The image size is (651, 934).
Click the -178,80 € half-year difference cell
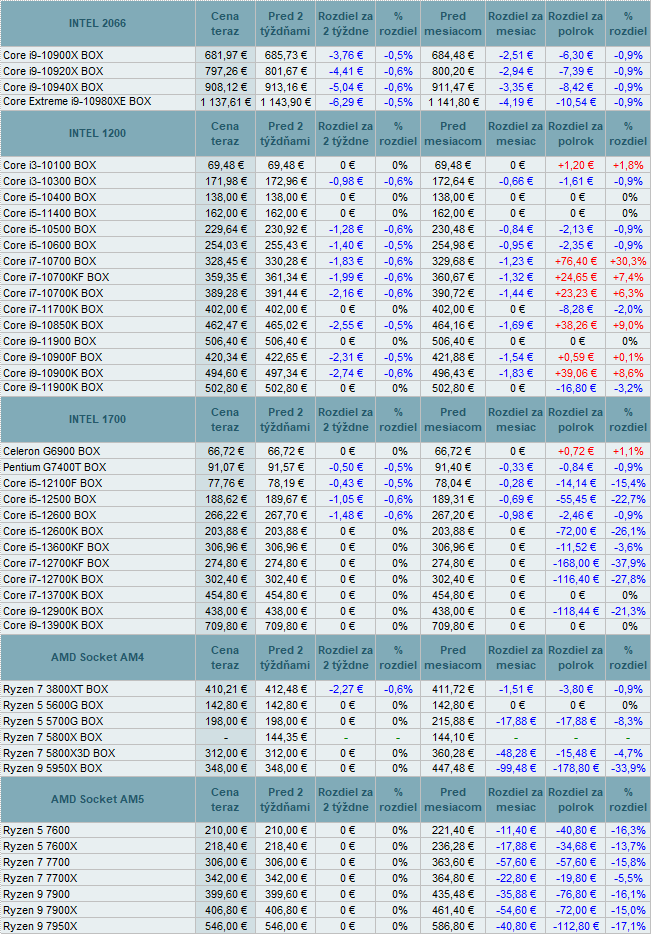(x=576, y=769)
